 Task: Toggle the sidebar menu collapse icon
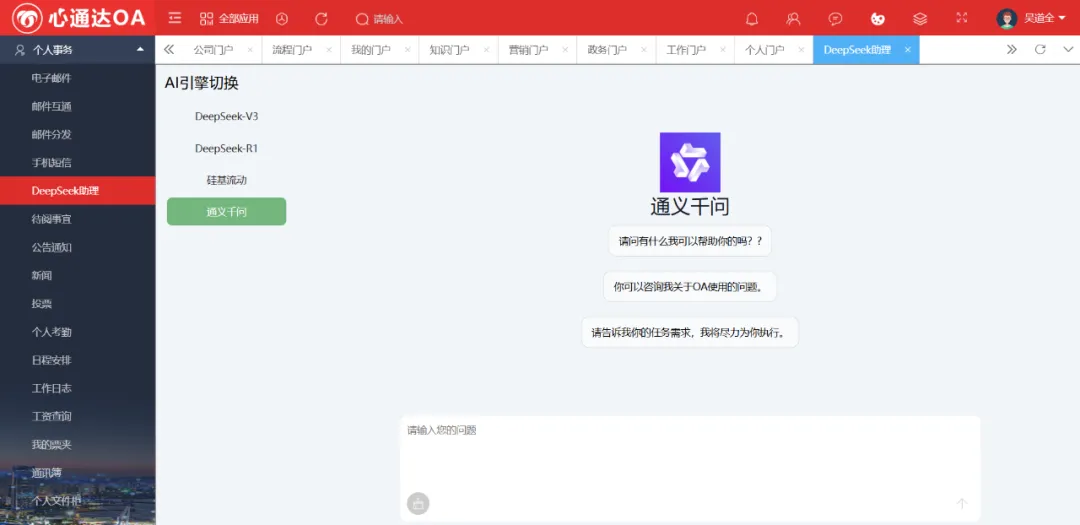point(175,18)
